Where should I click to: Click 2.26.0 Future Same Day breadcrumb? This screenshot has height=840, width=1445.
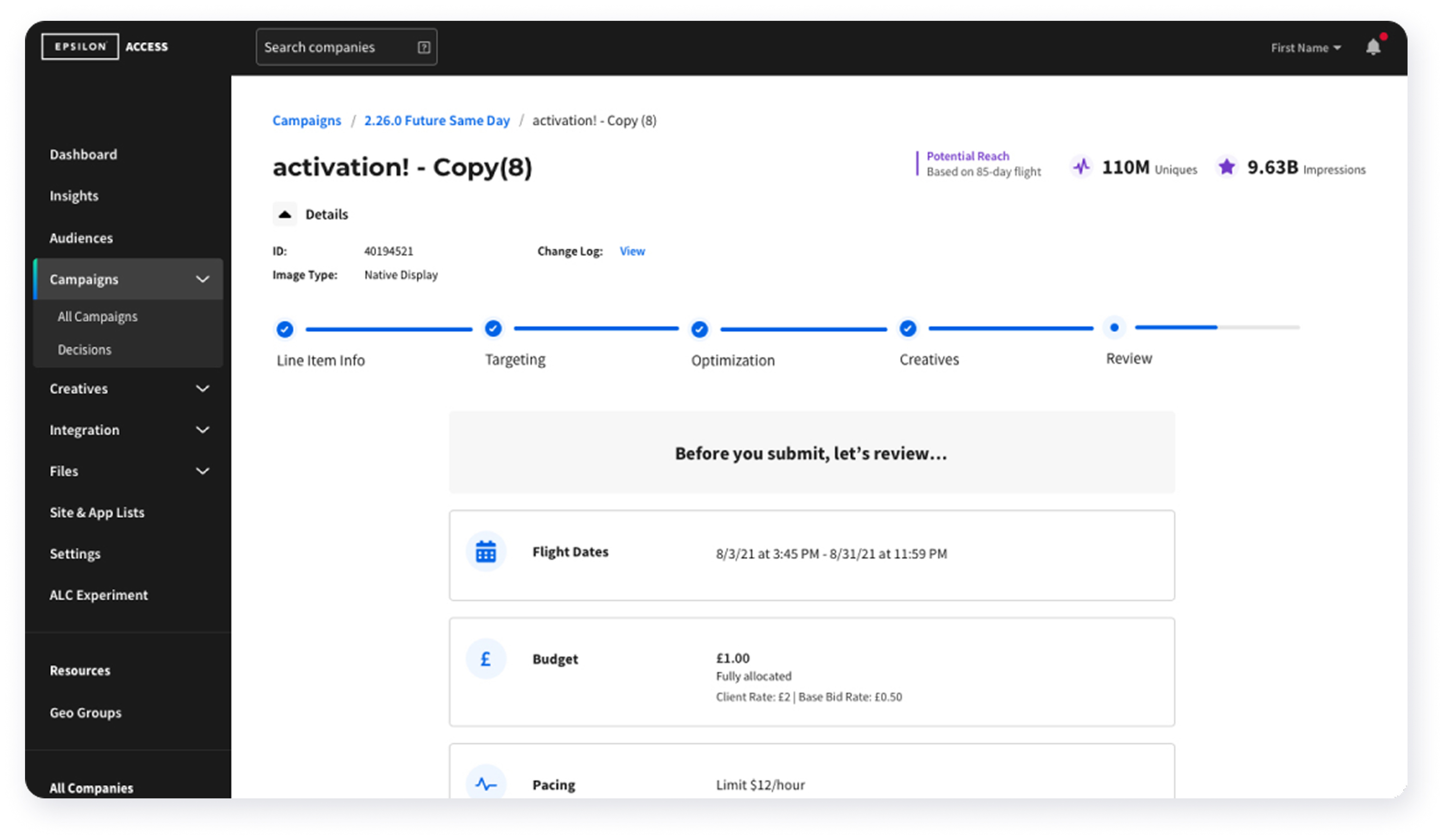[x=437, y=120]
